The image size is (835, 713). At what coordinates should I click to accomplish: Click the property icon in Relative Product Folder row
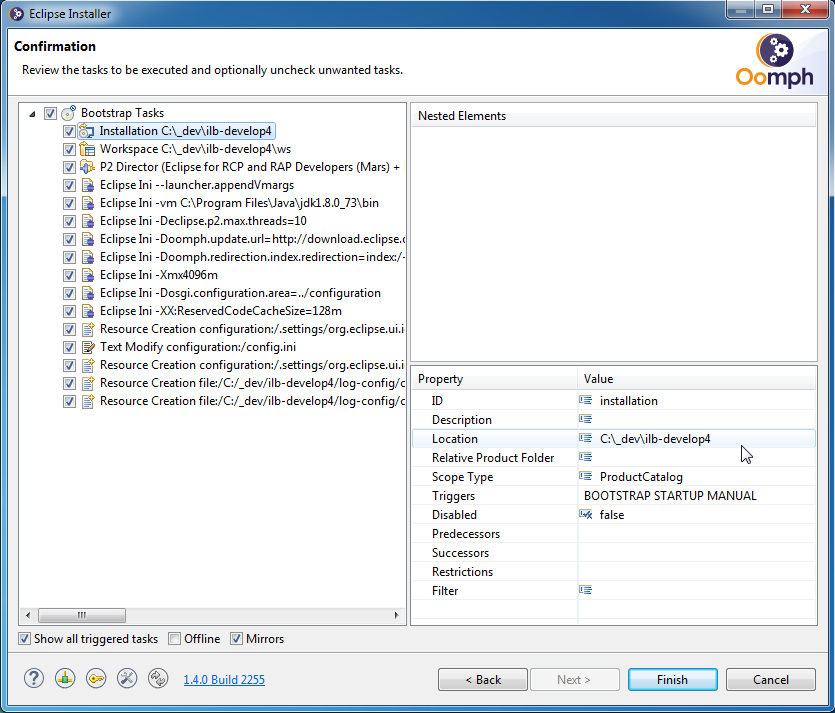click(x=586, y=457)
